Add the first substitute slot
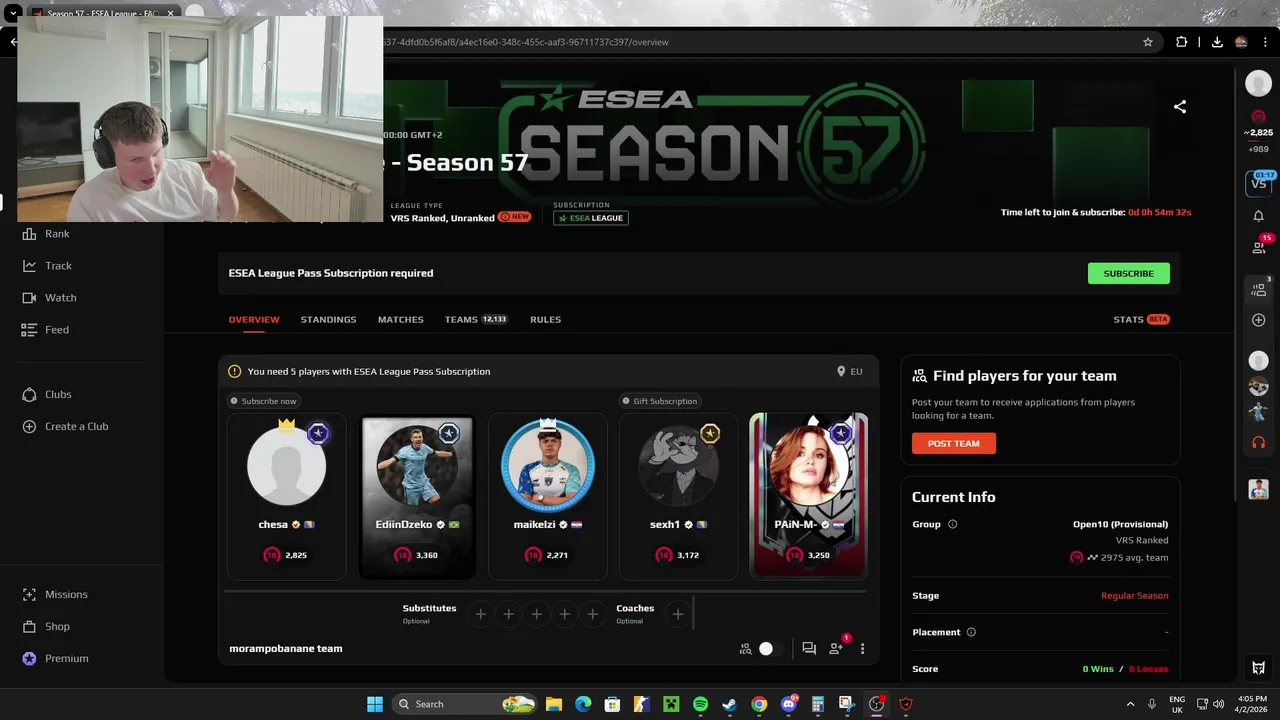 click(480, 614)
